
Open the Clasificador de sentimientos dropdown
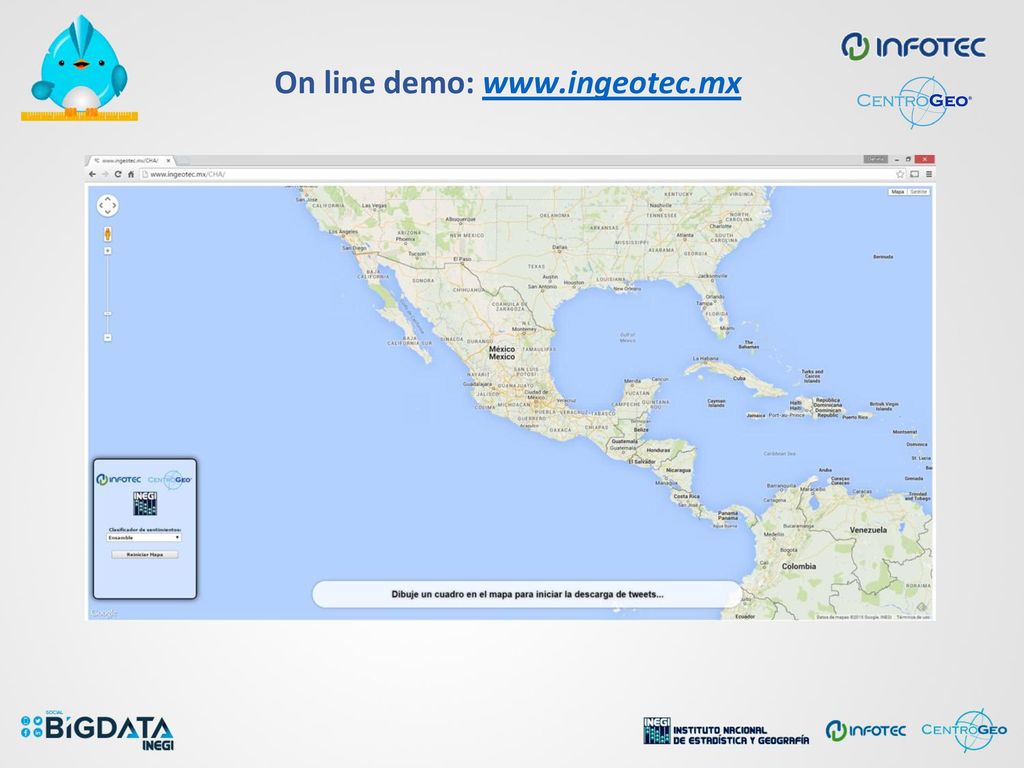144,537
